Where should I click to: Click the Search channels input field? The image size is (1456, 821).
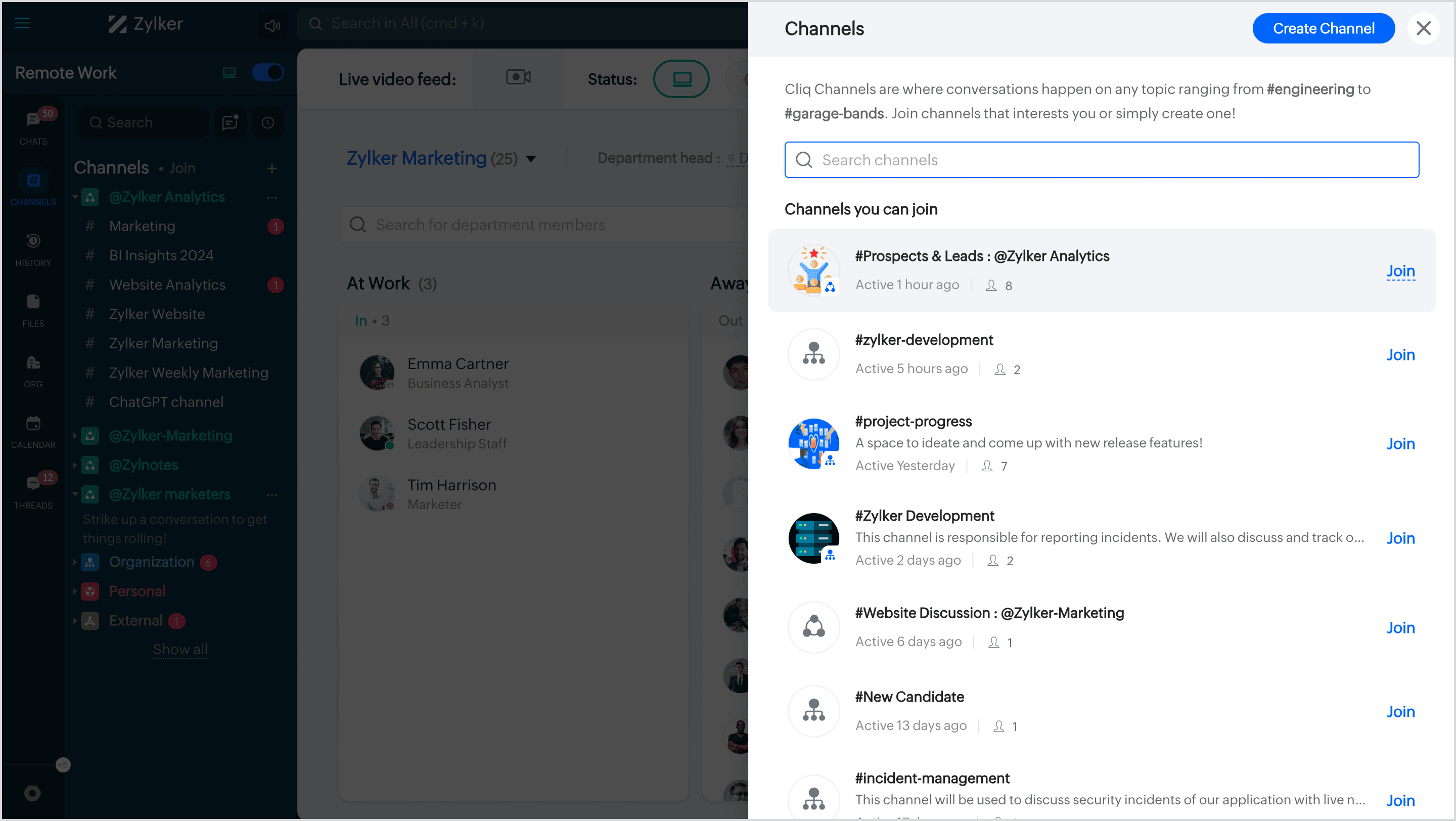[1101, 160]
